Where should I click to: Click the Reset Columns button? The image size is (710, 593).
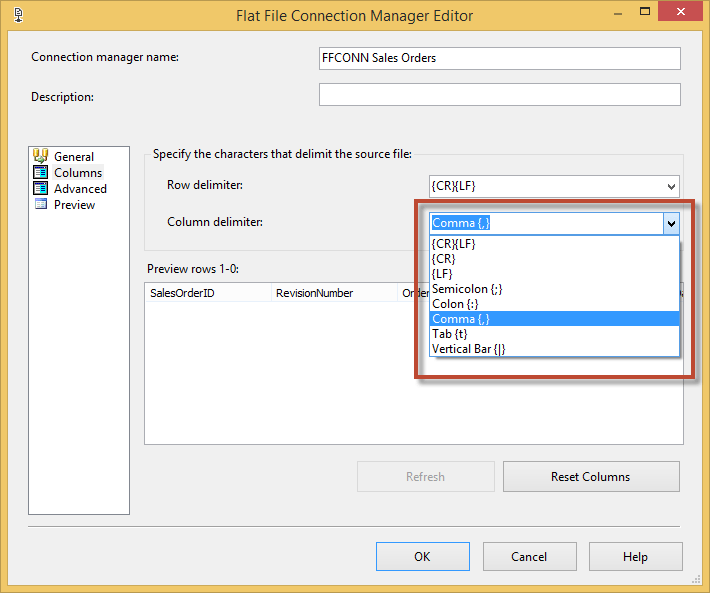tap(591, 476)
